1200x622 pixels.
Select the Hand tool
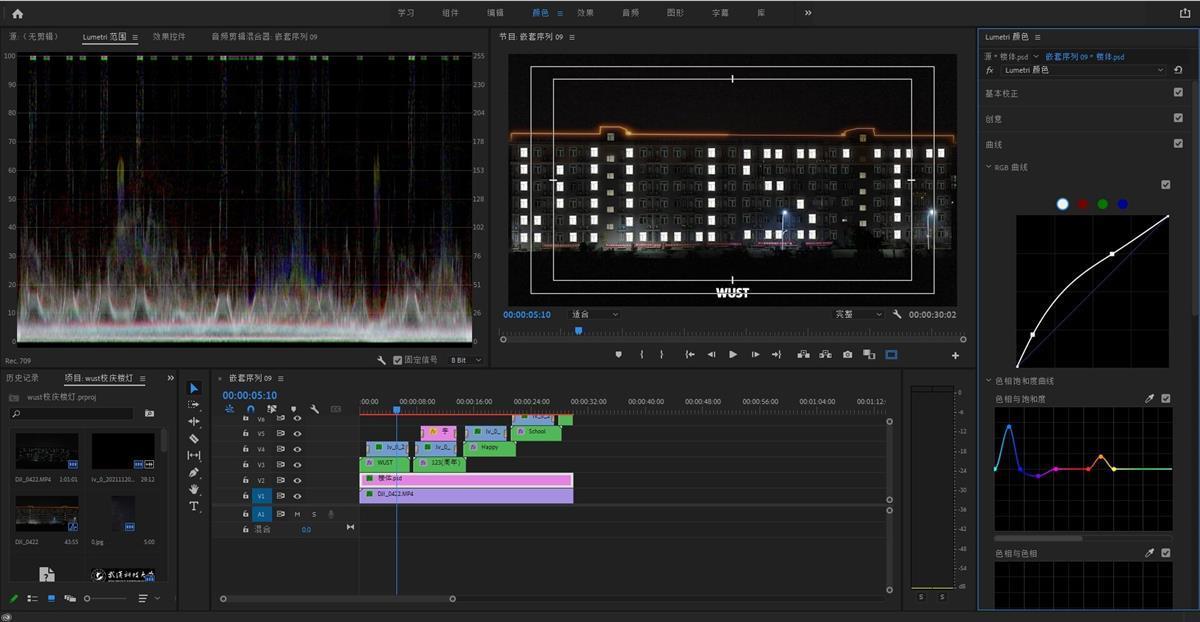click(x=194, y=489)
